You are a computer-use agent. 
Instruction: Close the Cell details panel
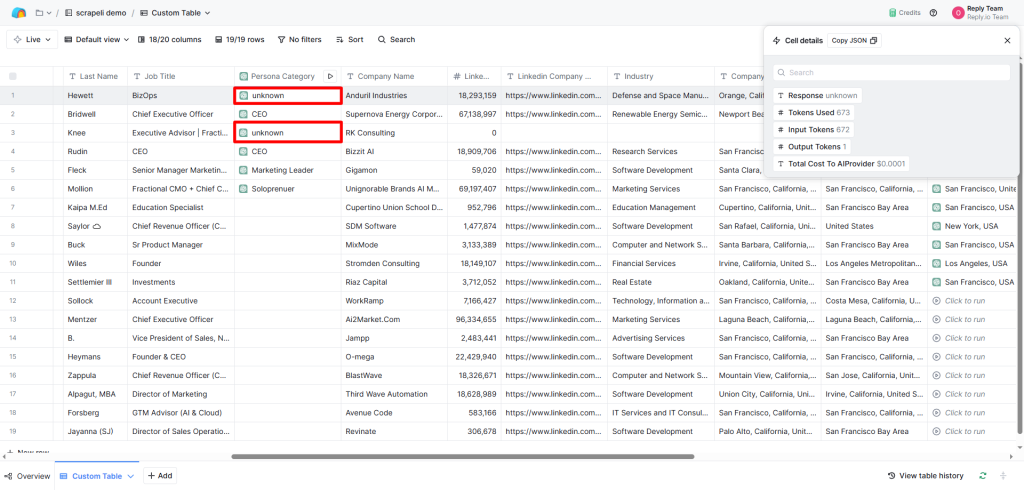coord(1007,41)
